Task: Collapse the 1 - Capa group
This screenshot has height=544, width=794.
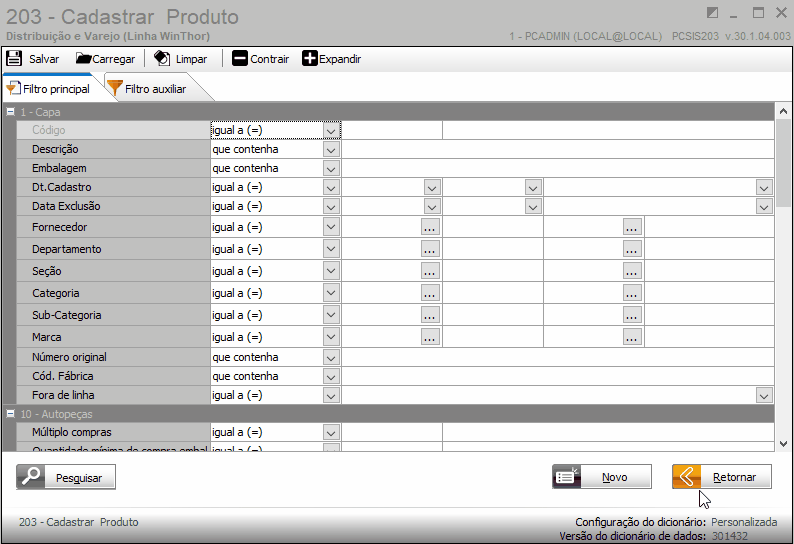Action: [x=10, y=111]
